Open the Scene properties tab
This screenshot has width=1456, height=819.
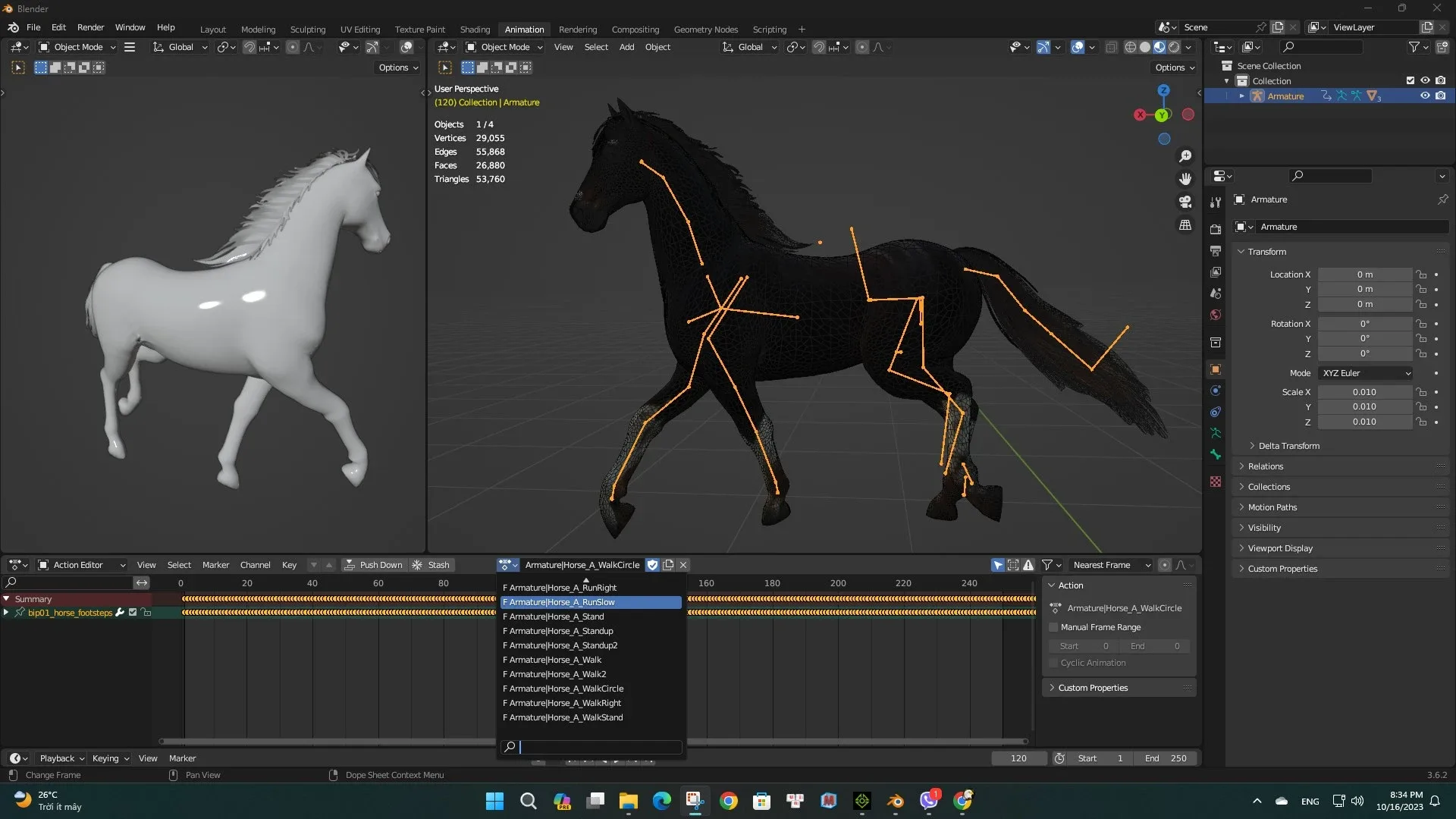[1216, 293]
